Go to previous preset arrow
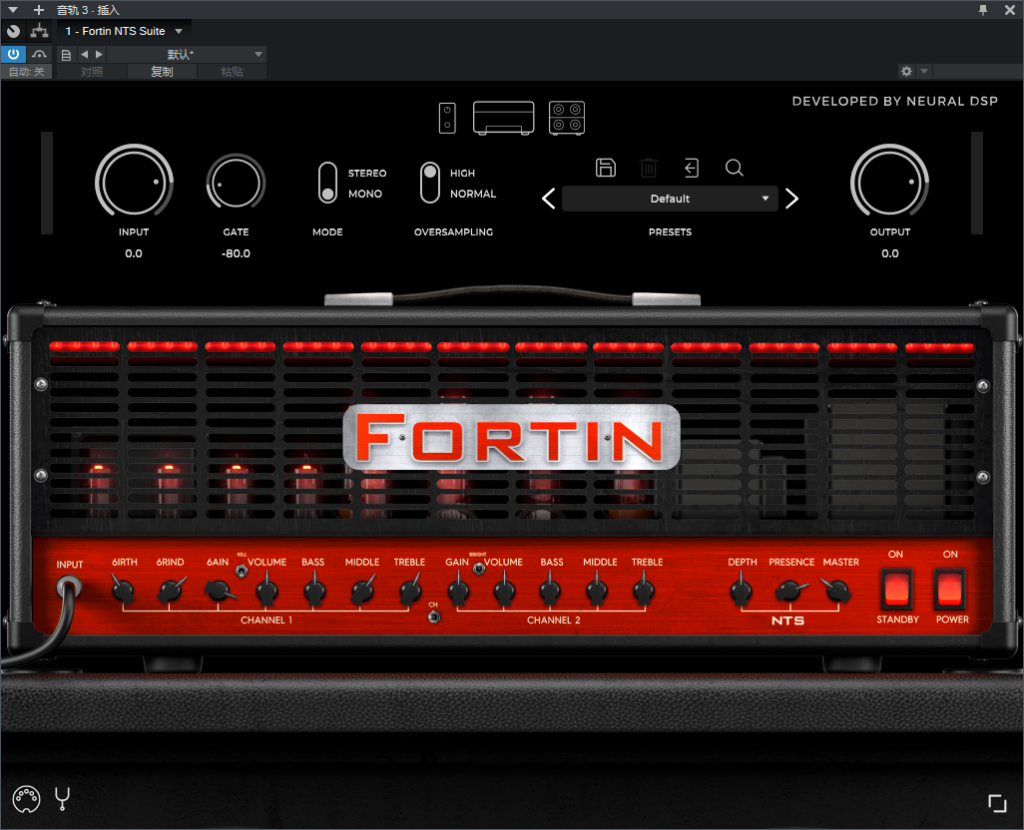Screen dimensions: 1024x830 (x=549, y=199)
